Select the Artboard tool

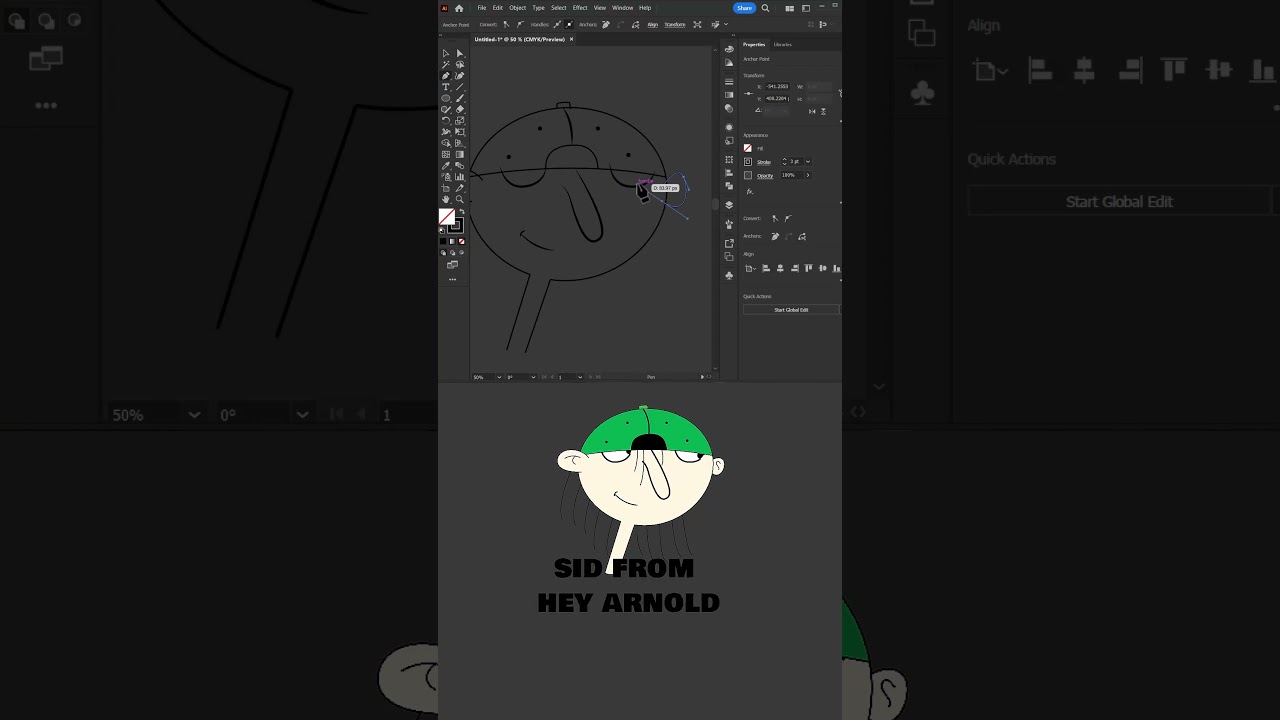pyautogui.click(x=446, y=188)
